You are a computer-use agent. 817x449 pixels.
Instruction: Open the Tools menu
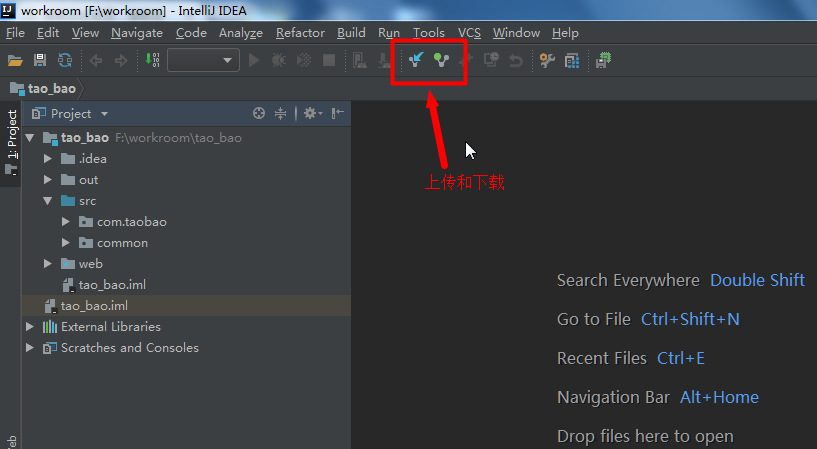tap(429, 33)
